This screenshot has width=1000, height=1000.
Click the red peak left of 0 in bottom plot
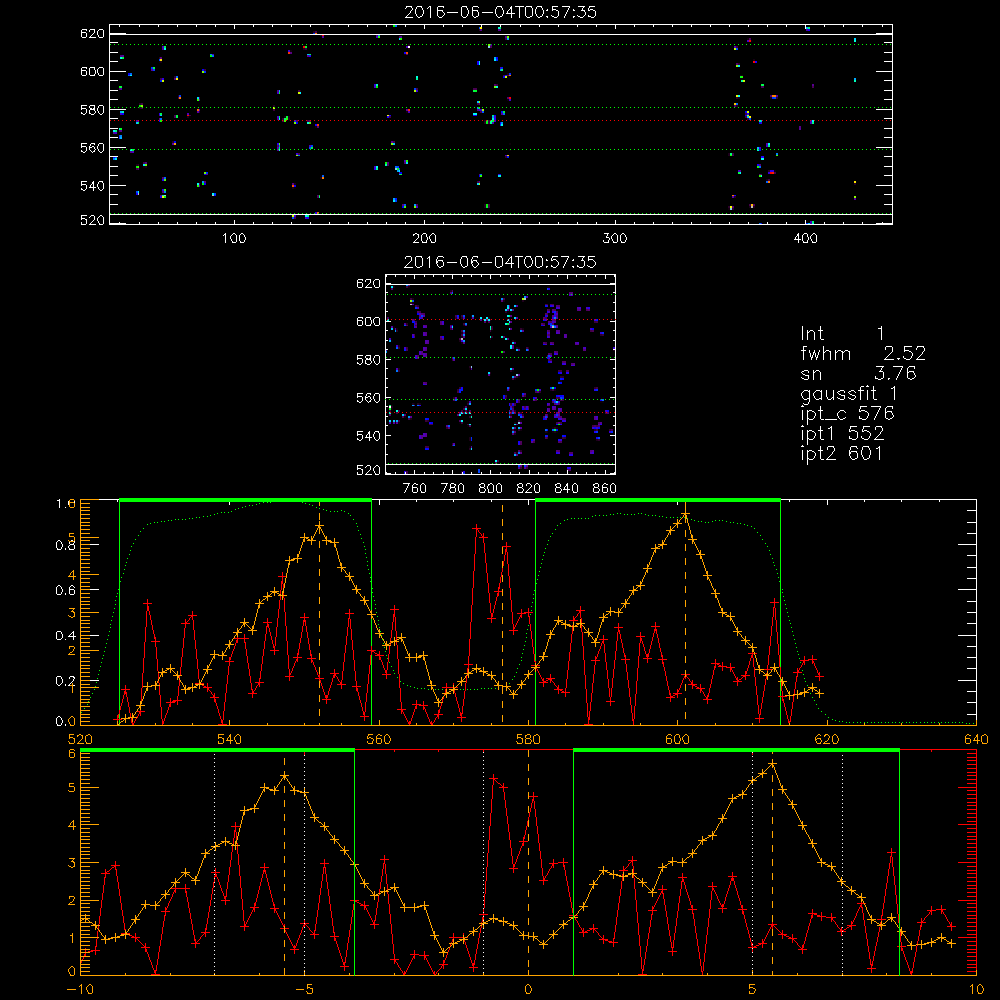[494, 779]
